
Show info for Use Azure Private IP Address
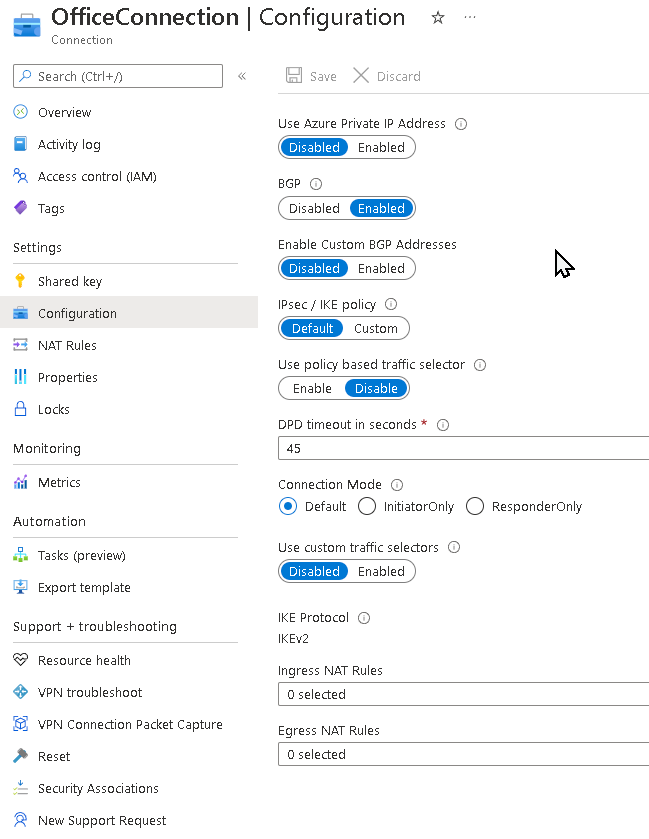pyautogui.click(x=461, y=124)
